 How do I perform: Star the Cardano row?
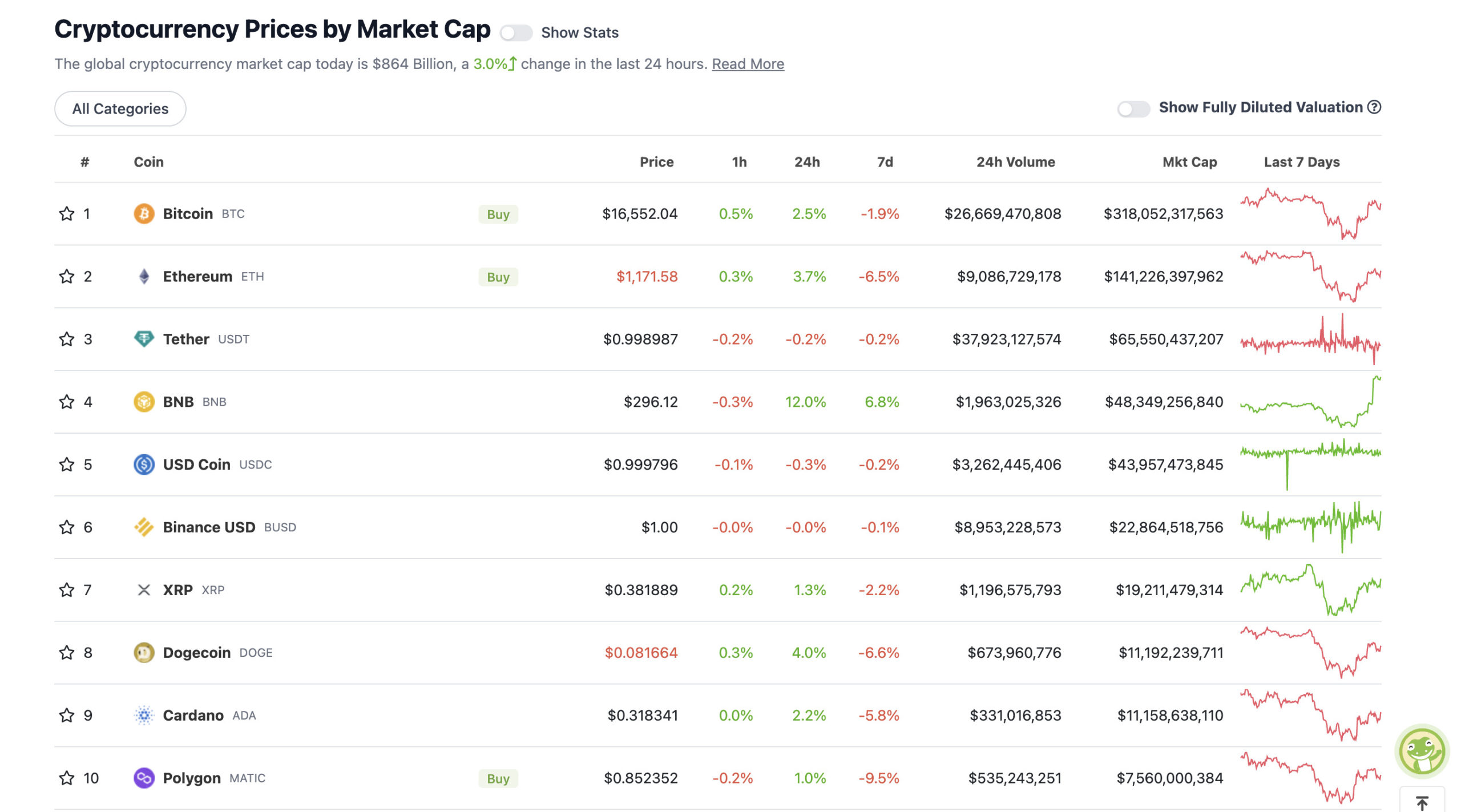[67, 716]
